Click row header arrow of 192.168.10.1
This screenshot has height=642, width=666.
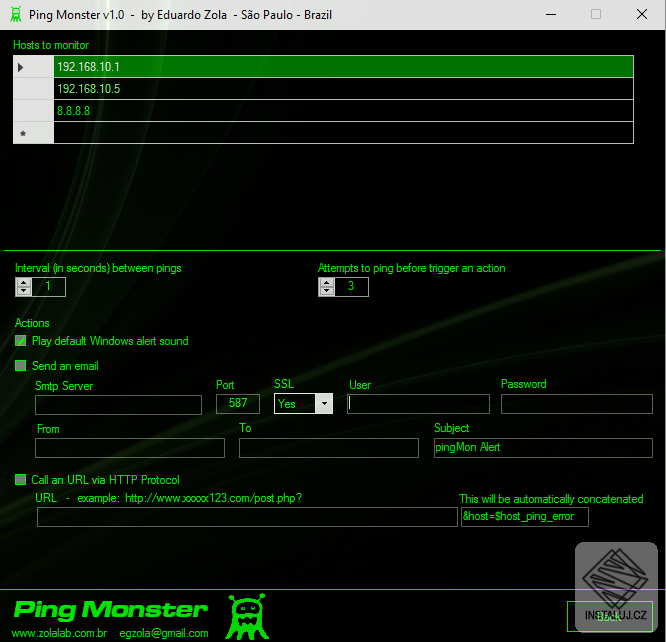(x=33, y=67)
